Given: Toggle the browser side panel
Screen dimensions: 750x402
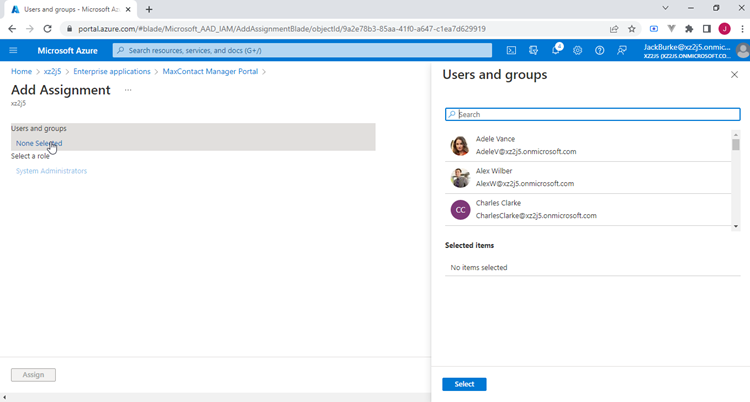Looking at the screenshot, I should (707, 29).
